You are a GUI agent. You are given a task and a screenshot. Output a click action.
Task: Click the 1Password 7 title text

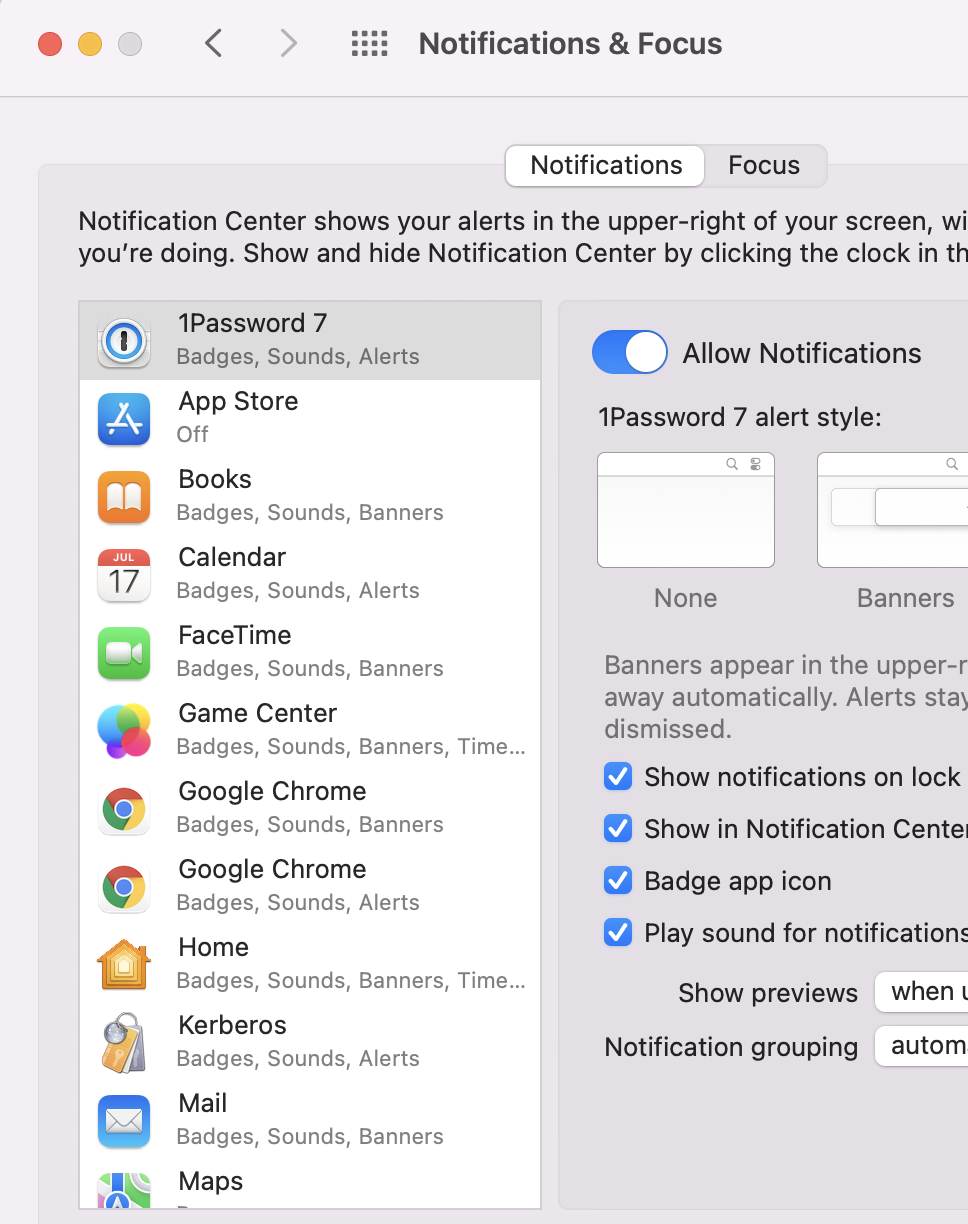[x=253, y=324]
